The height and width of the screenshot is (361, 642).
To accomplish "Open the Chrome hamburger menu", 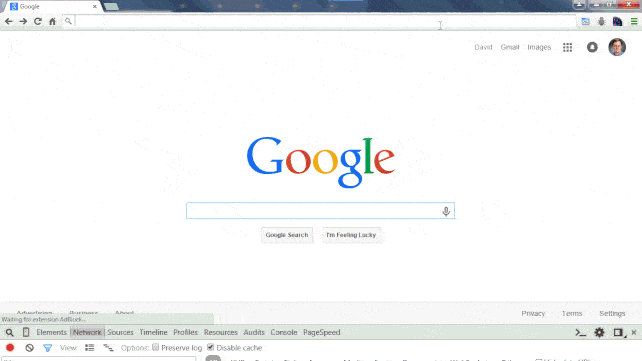I will pyautogui.click(x=634, y=21).
